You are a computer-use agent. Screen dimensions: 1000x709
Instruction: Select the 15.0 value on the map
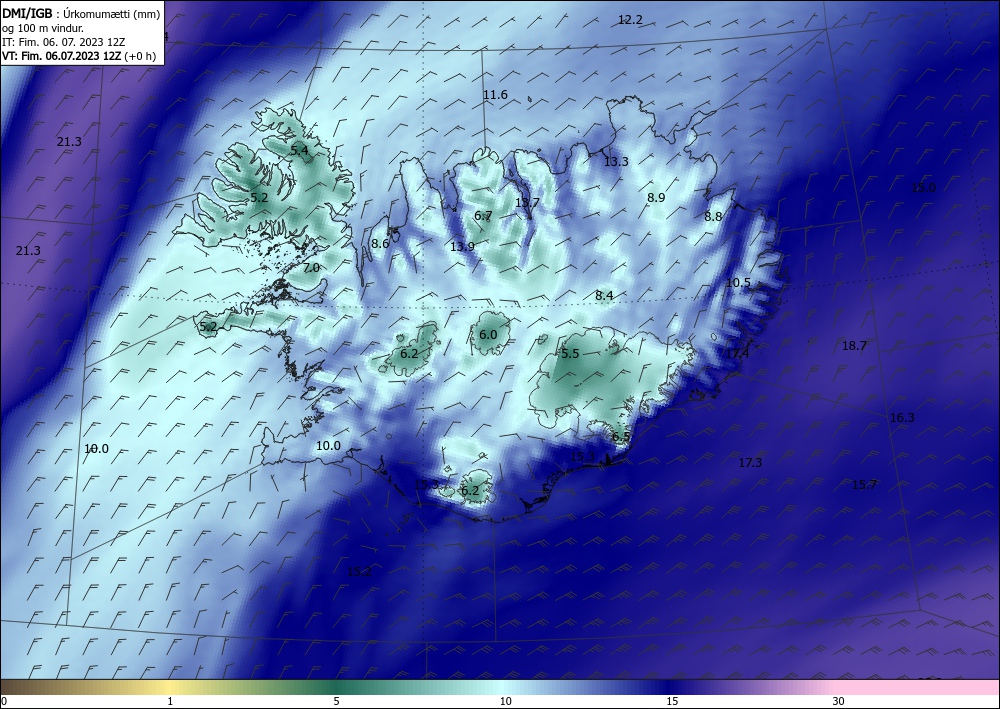[923, 188]
